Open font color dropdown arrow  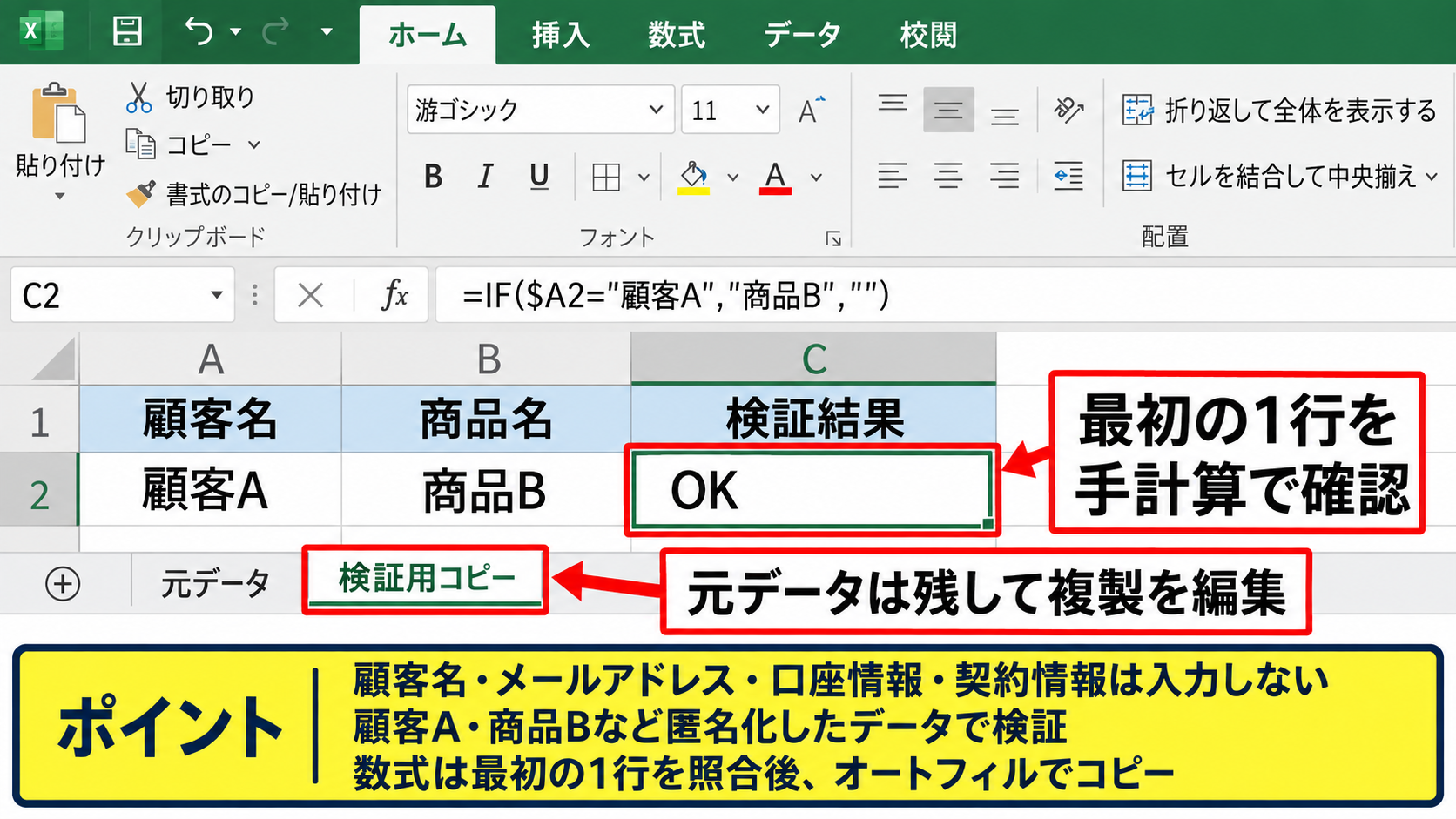(816, 178)
